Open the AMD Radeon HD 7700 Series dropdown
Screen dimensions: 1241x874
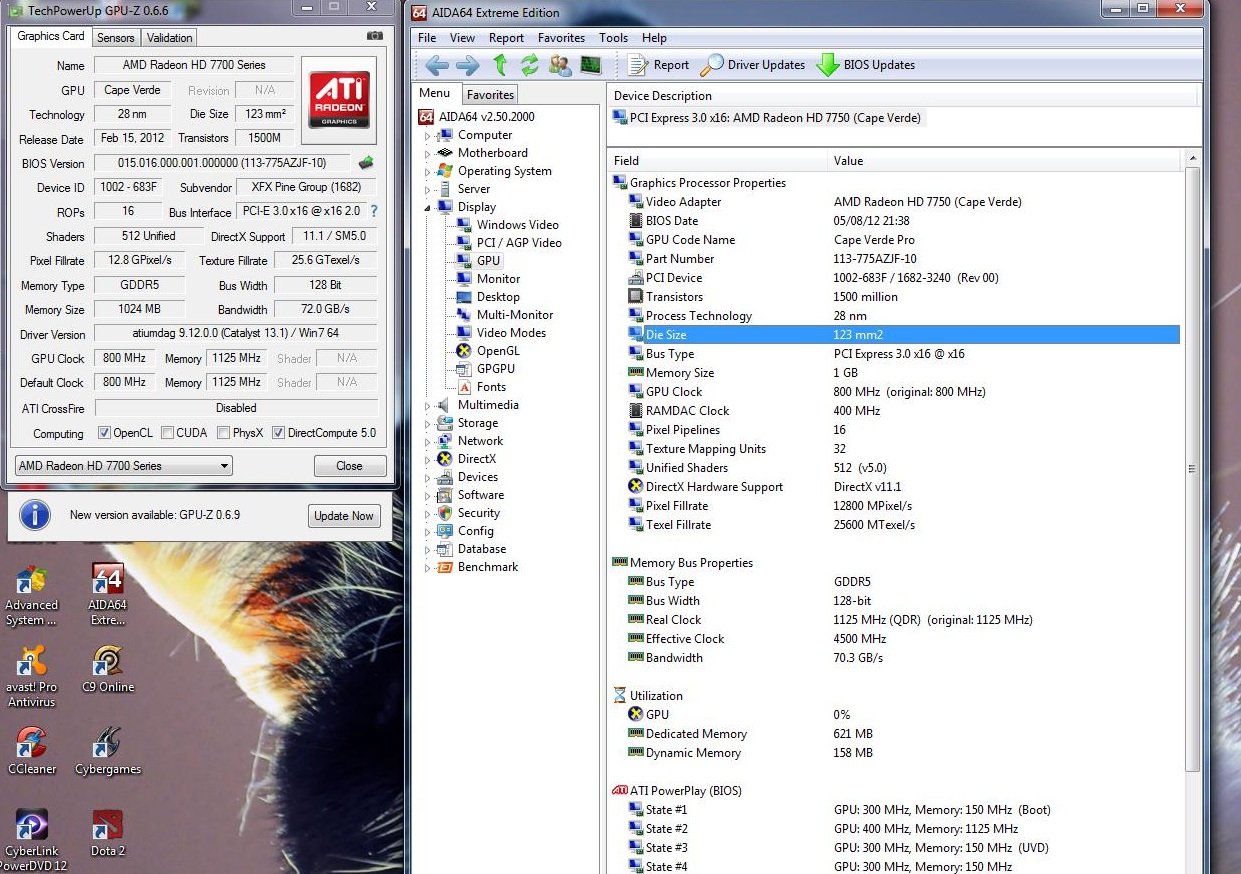[123, 466]
